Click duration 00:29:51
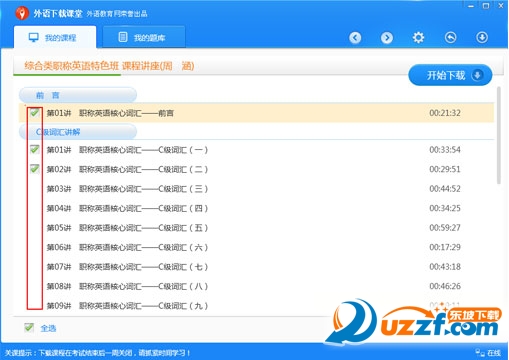This screenshot has height=360, width=509. [x=445, y=169]
